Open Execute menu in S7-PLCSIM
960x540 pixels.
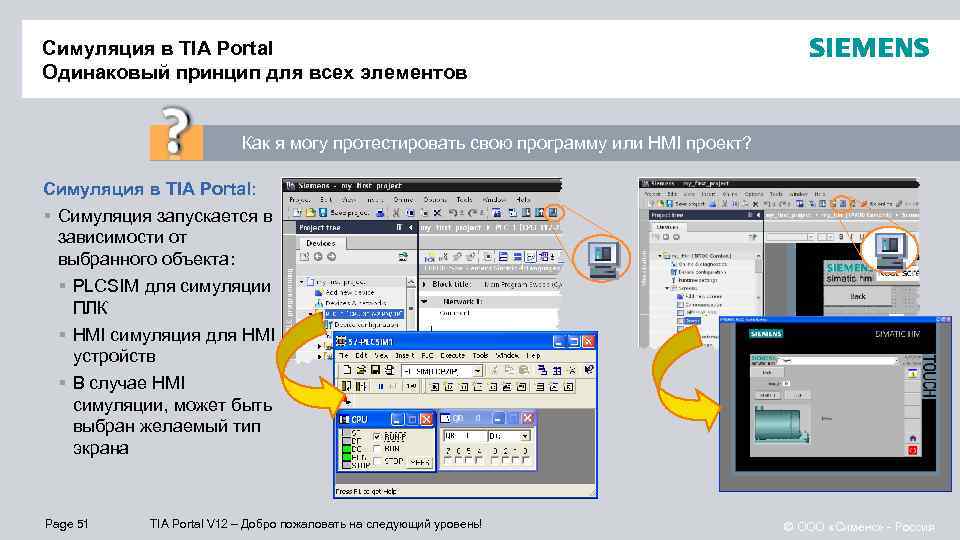452,355
